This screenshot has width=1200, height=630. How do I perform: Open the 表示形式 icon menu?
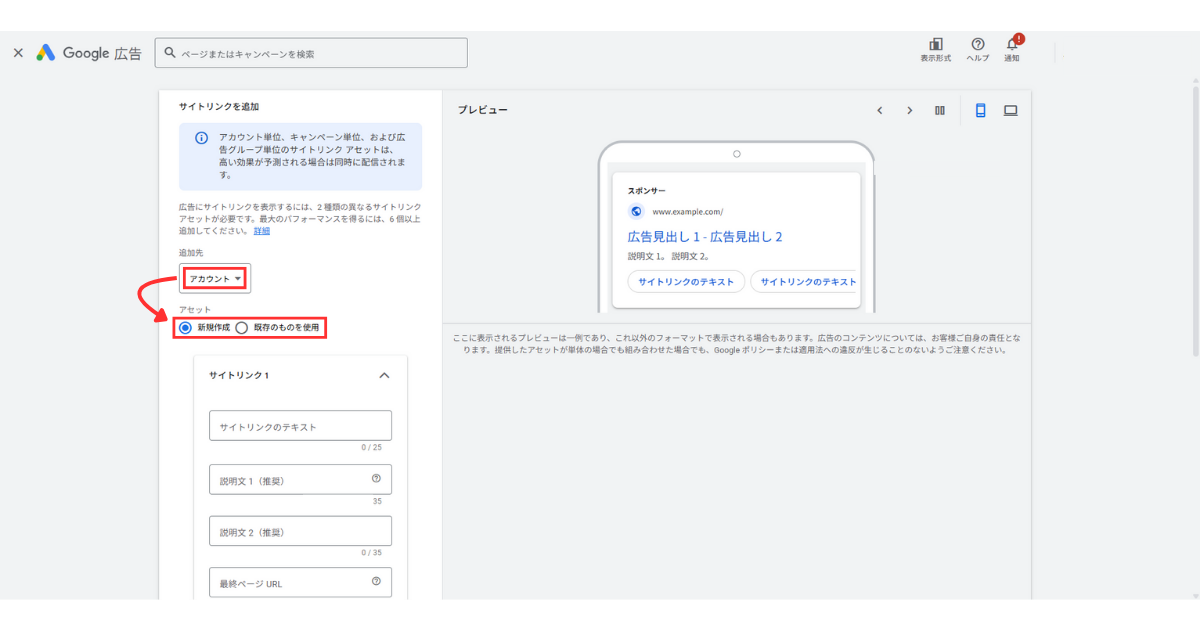936,50
